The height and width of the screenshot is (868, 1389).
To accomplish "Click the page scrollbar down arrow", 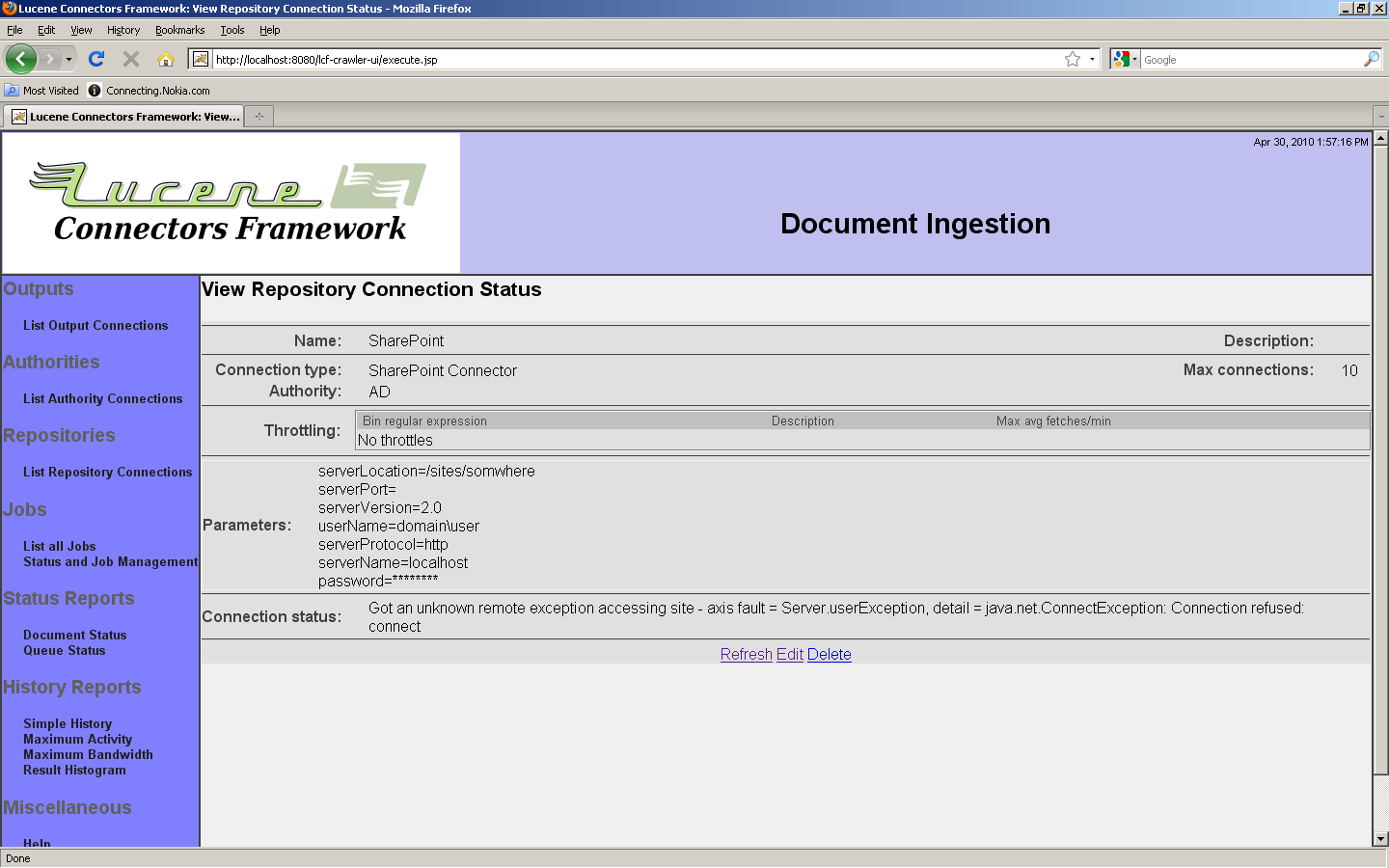I will (1380, 839).
